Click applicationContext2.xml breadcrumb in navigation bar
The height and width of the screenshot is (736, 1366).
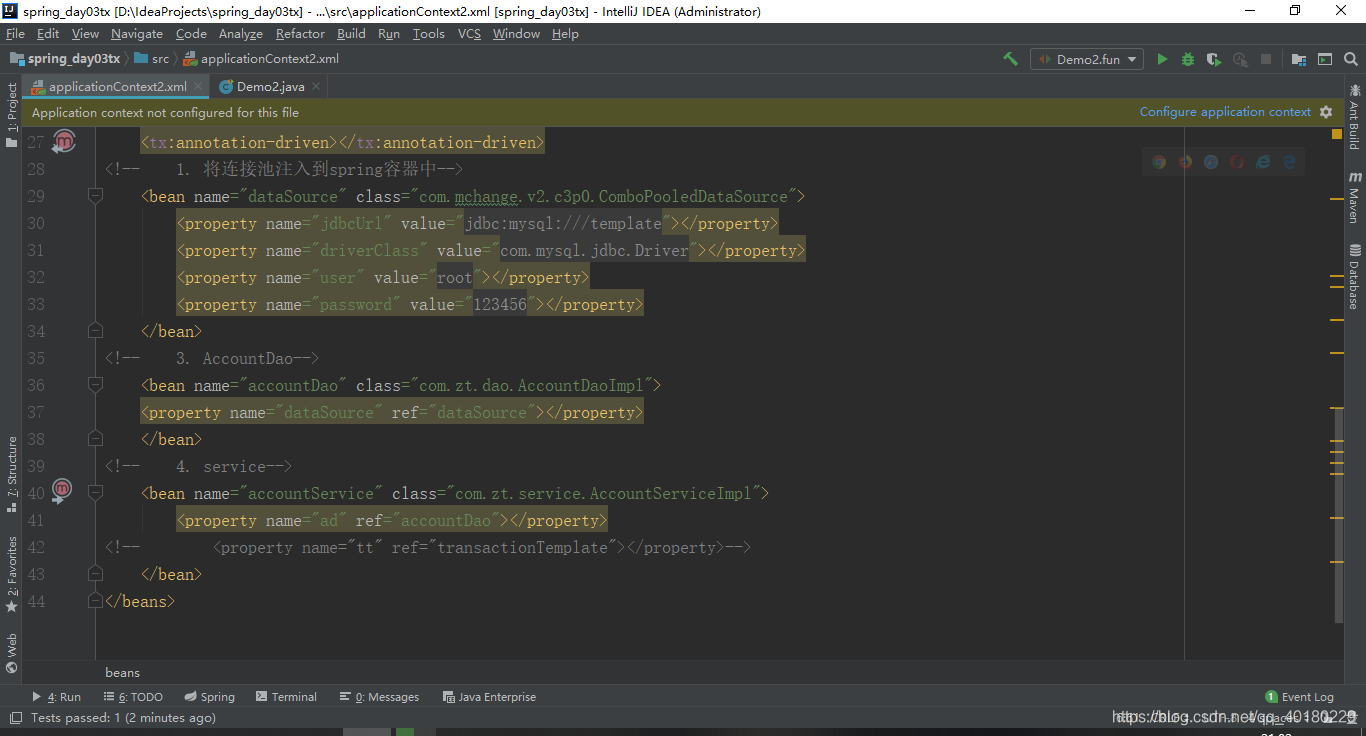(261, 59)
